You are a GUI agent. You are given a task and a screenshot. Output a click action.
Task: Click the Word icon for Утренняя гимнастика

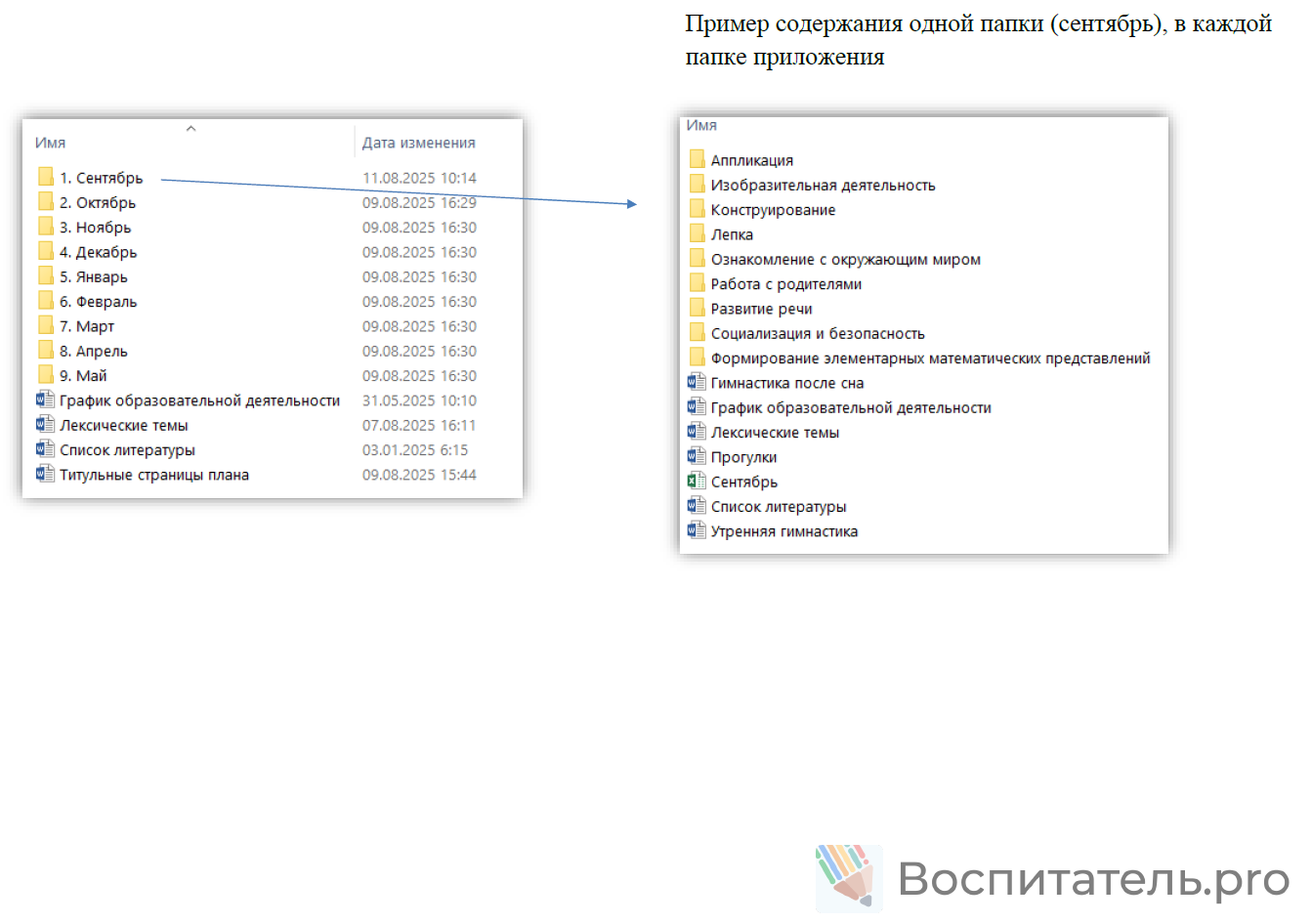tap(697, 530)
